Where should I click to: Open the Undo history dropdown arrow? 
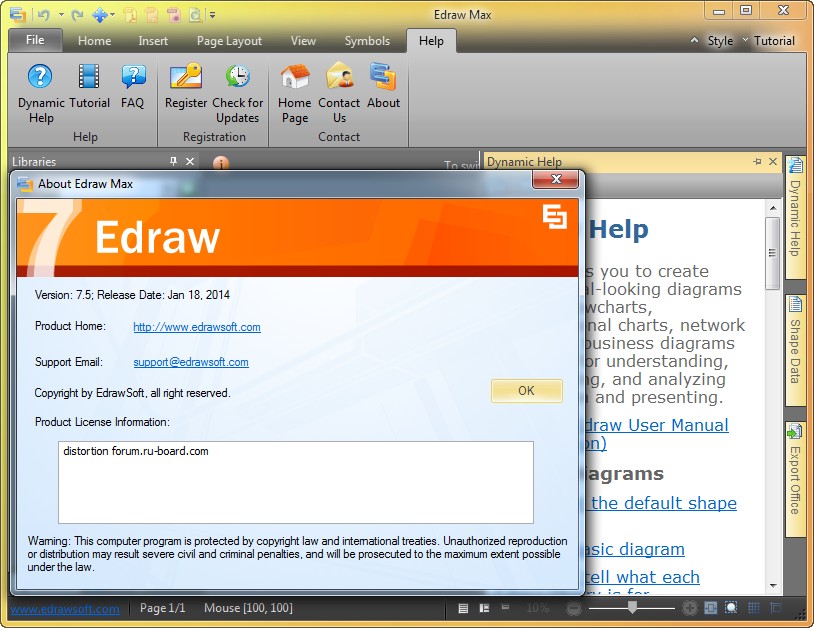pyautogui.click(x=61, y=15)
